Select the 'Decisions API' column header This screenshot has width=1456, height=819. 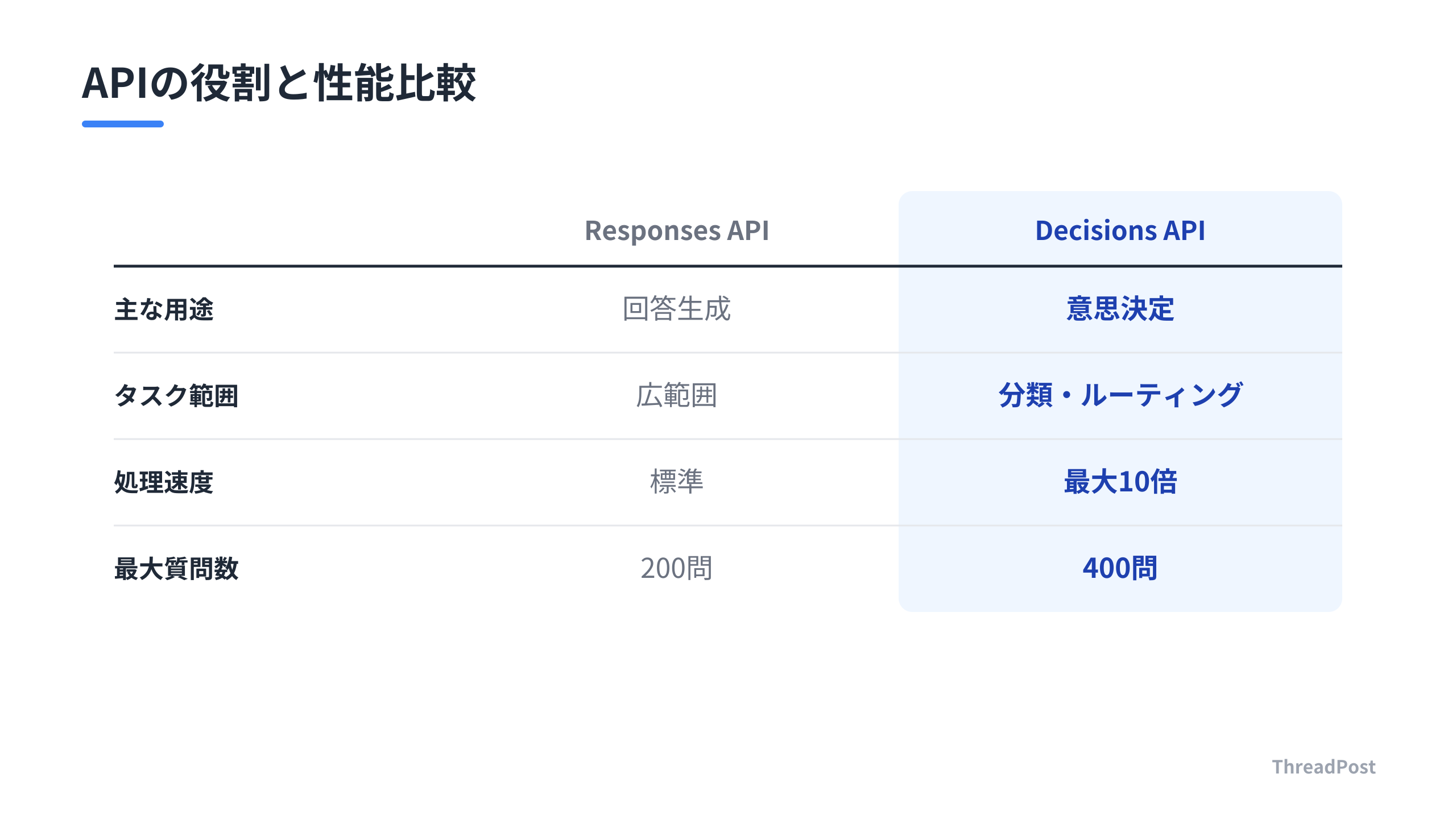[x=1120, y=230]
